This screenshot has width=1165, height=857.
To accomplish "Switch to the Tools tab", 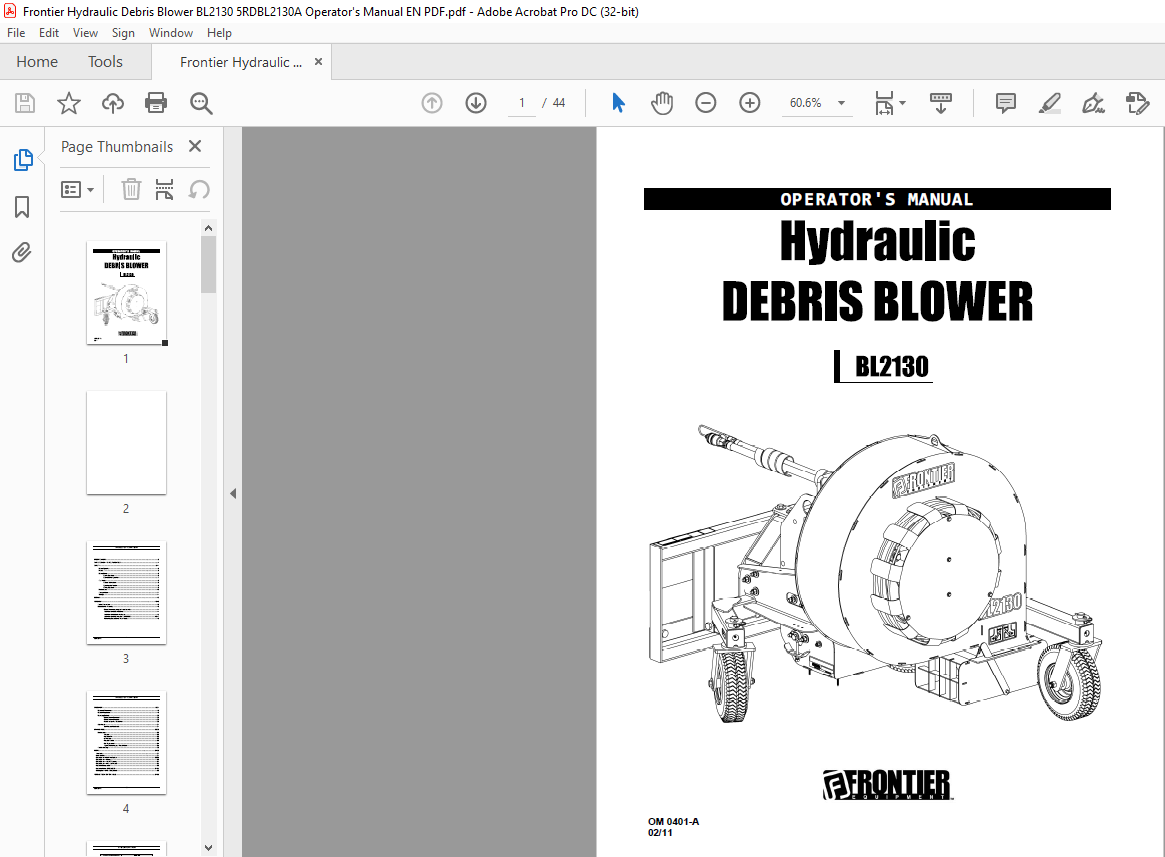I will pyautogui.click(x=106, y=62).
